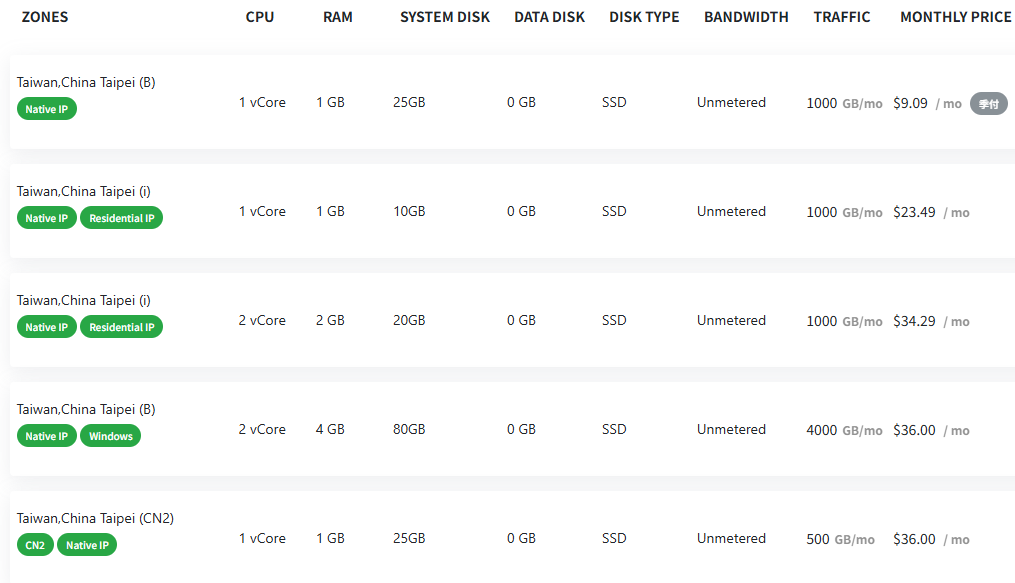
Task: Sort by the ZONES column header
Action: click(45, 17)
